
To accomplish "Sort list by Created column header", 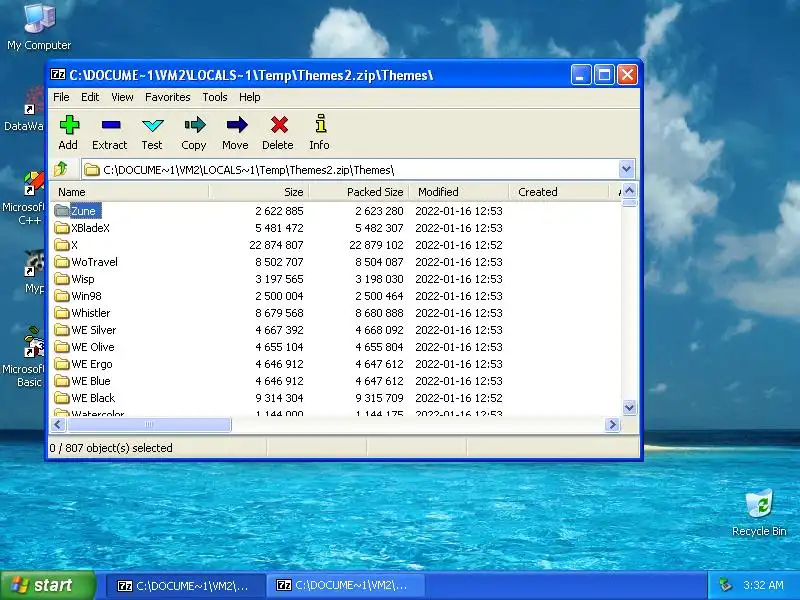I will pyautogui.click(x=559, y=192).
